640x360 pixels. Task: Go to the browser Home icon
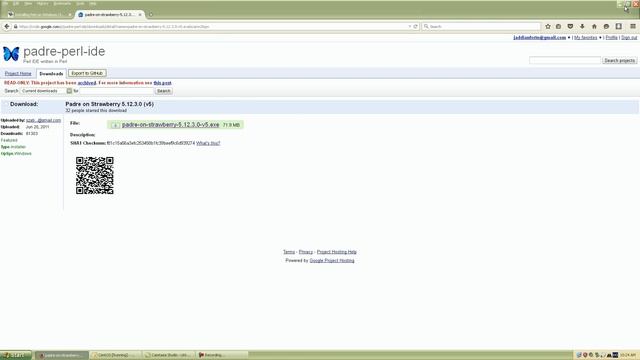pos(594,26)
